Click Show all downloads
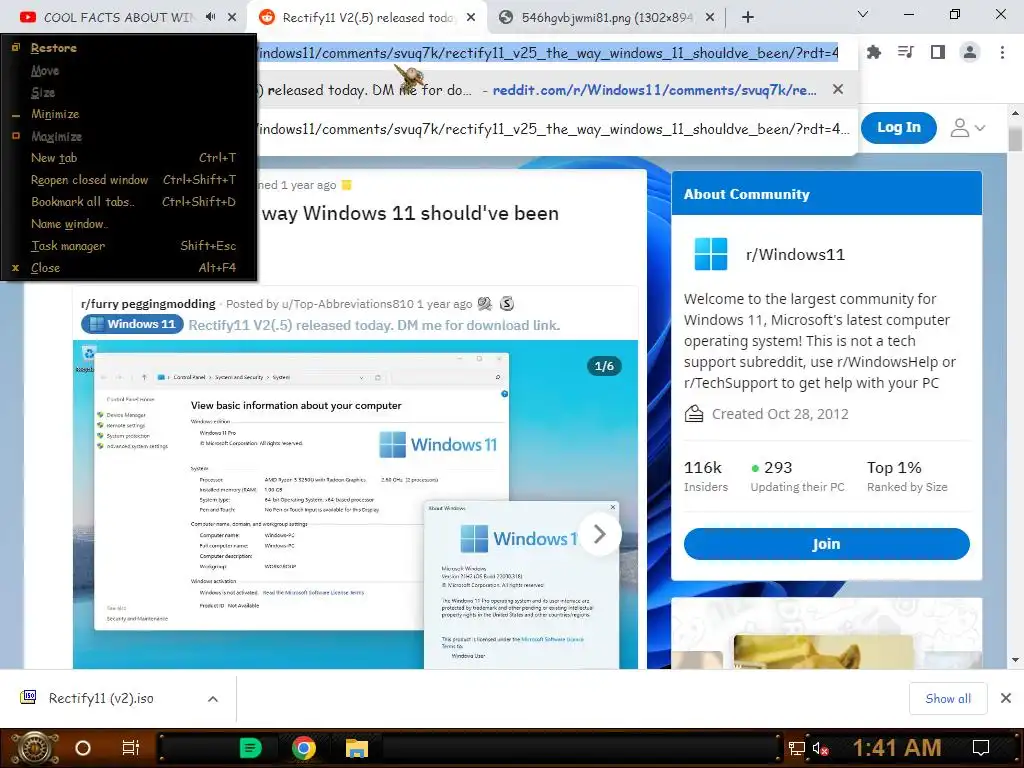1024x768 pixels. point(948,699)
